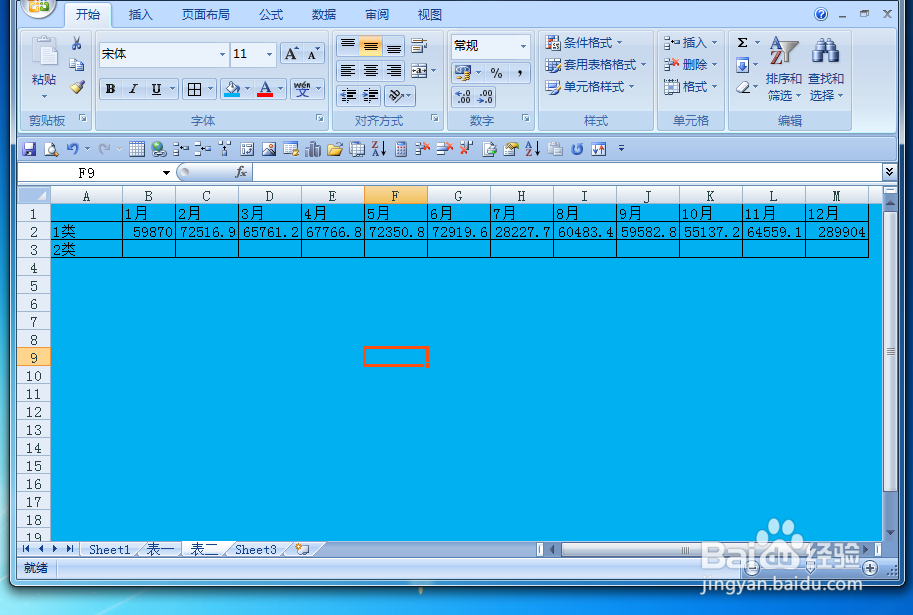Image resolution: width=913 pixels, height=615 pixels.
Task: Open the fill color dropdown arrow
Action: 247,89
